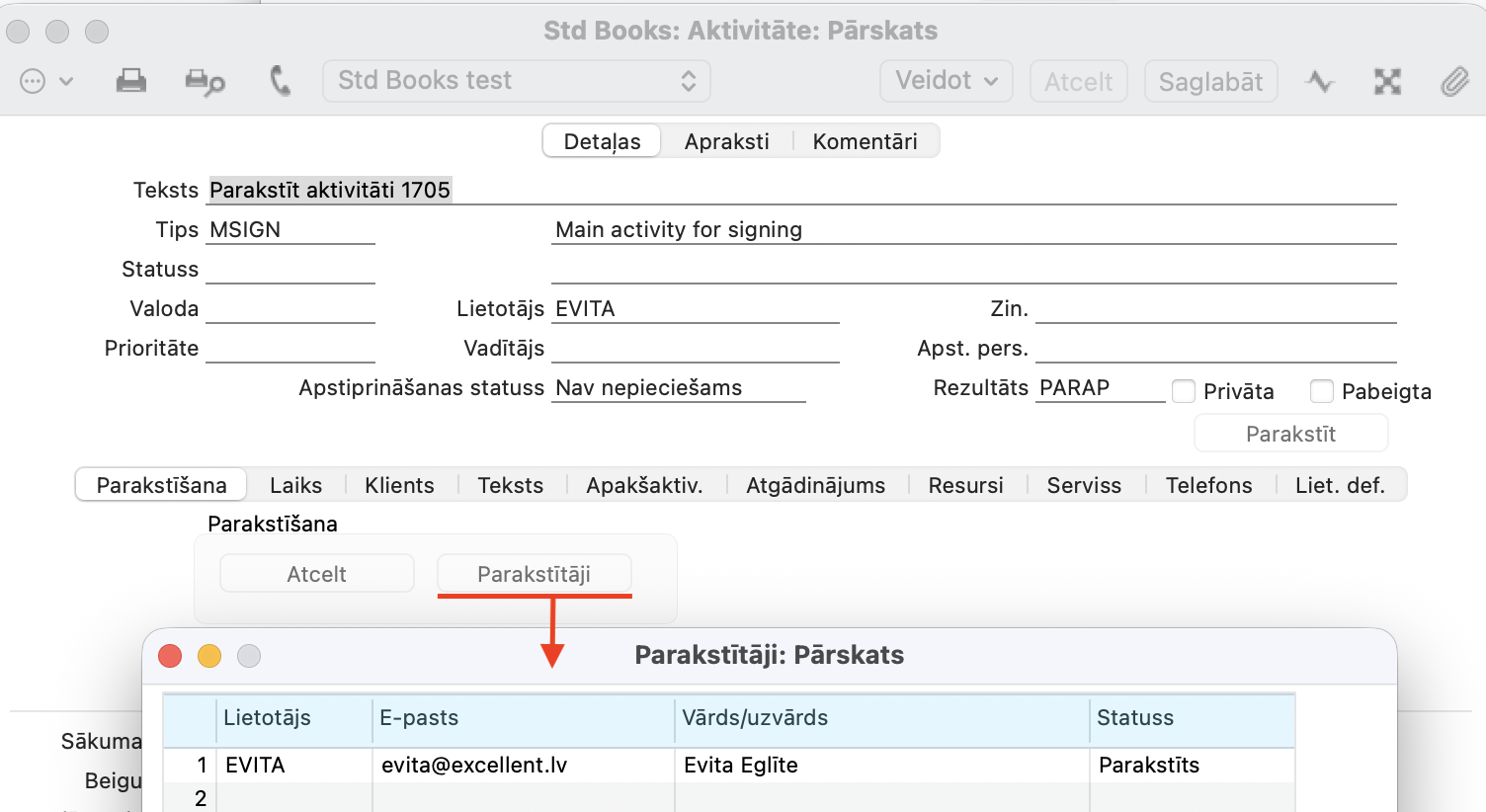Screen dimensions: 1486x812
Task: Open the Klients tab
Action: click(399, 485)
